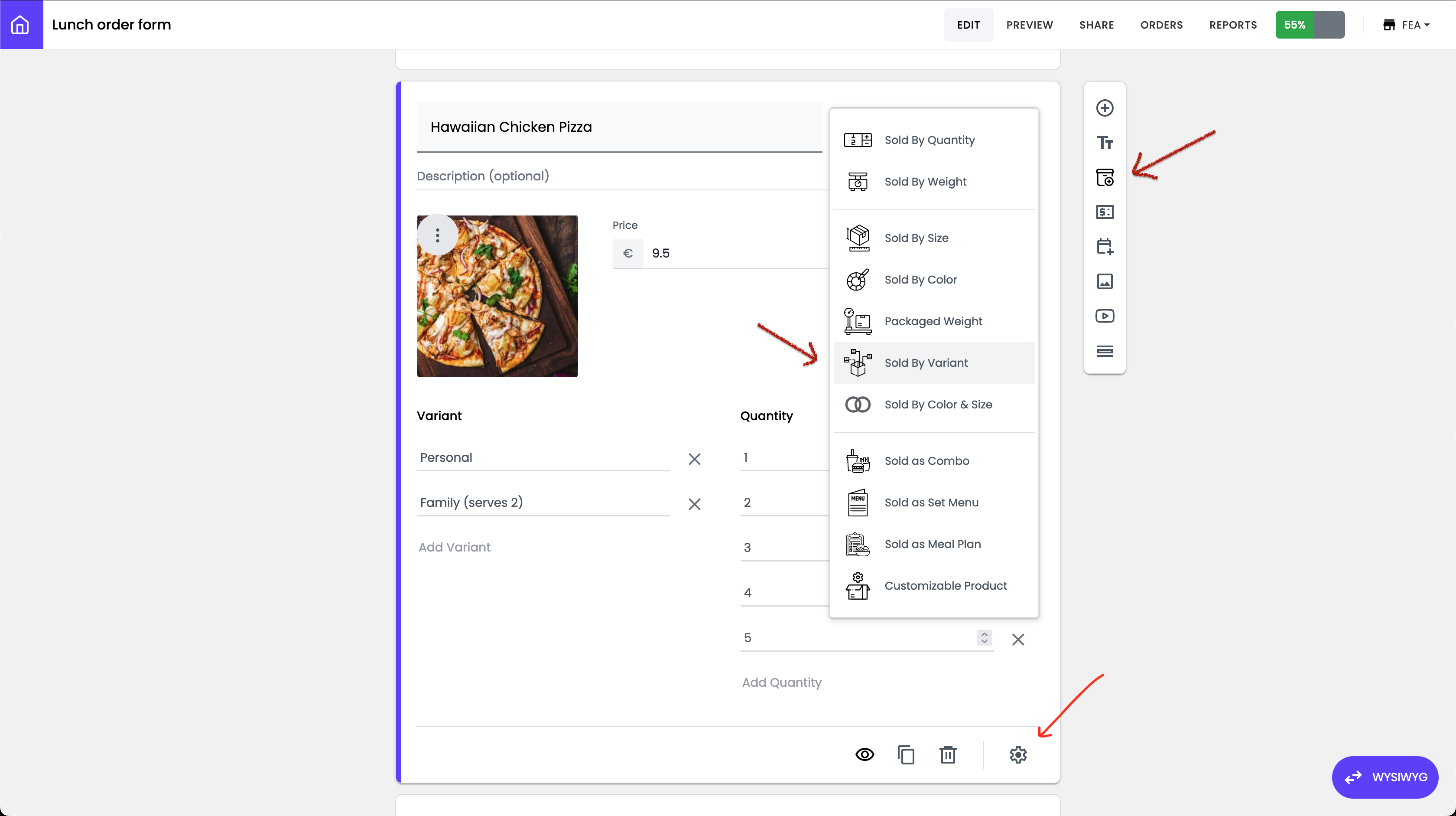Click quantity 5 stepper arrows
Viewport: 1456px width, 816px height.
tap(984, 638)
